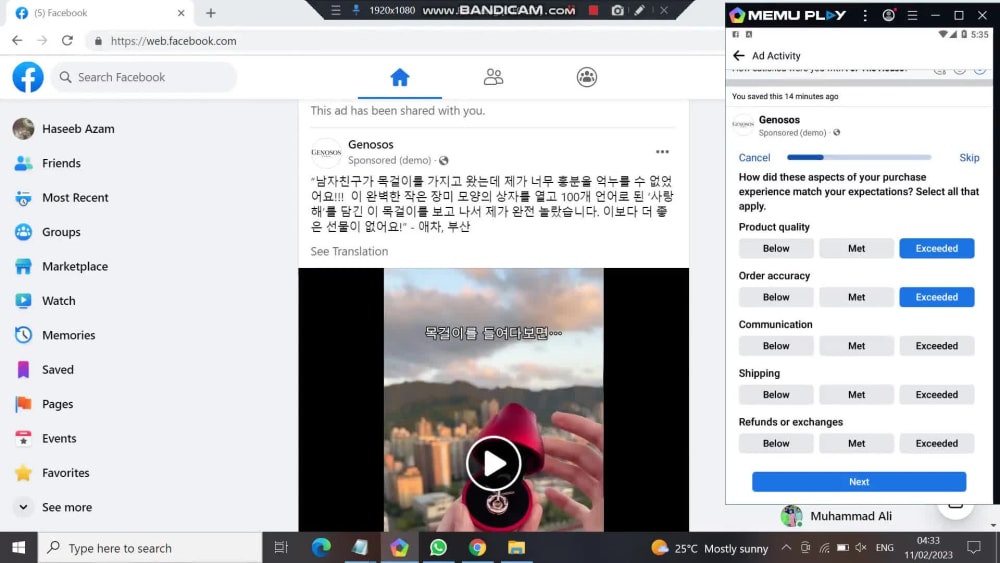Select Below for Order accuracy

[x=776, y=297]
